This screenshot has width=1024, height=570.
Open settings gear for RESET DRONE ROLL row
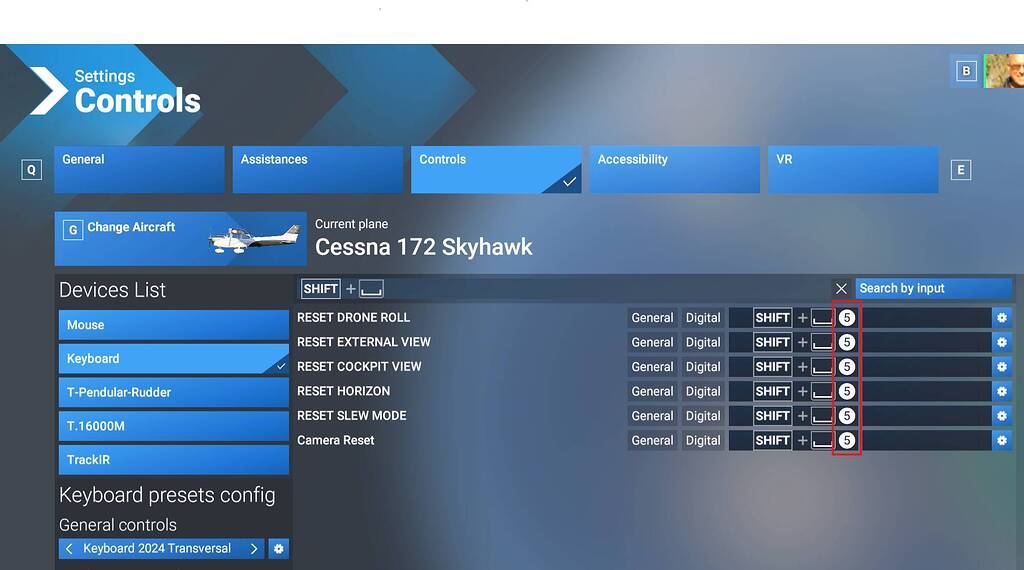1001,318
